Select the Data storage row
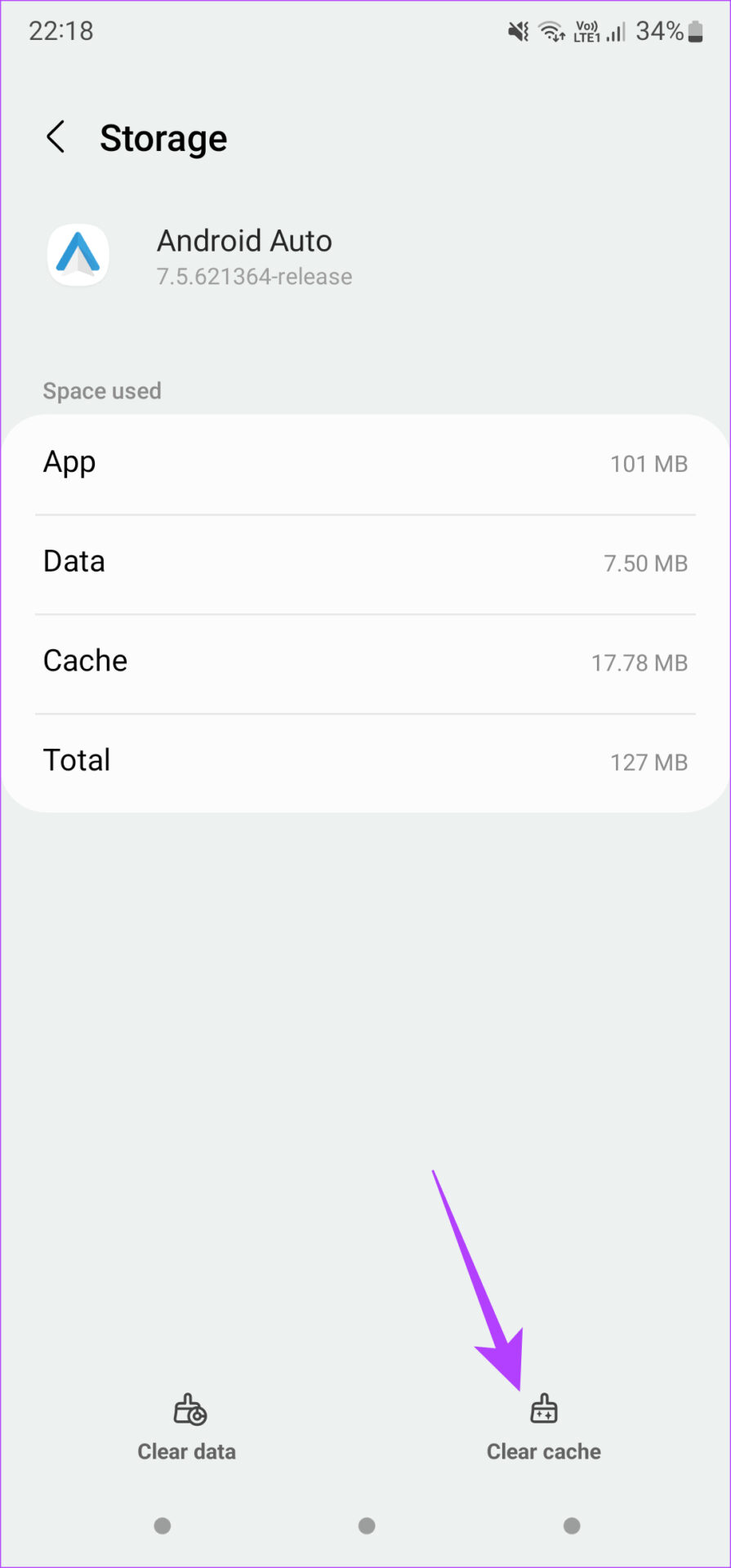Screen dimensions: 731x1568 pyautogui.click(x=365, y=563)
